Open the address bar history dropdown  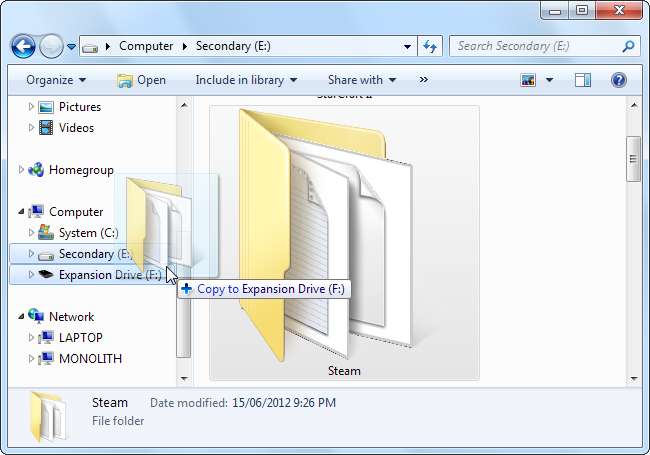[x=407, y=46]
